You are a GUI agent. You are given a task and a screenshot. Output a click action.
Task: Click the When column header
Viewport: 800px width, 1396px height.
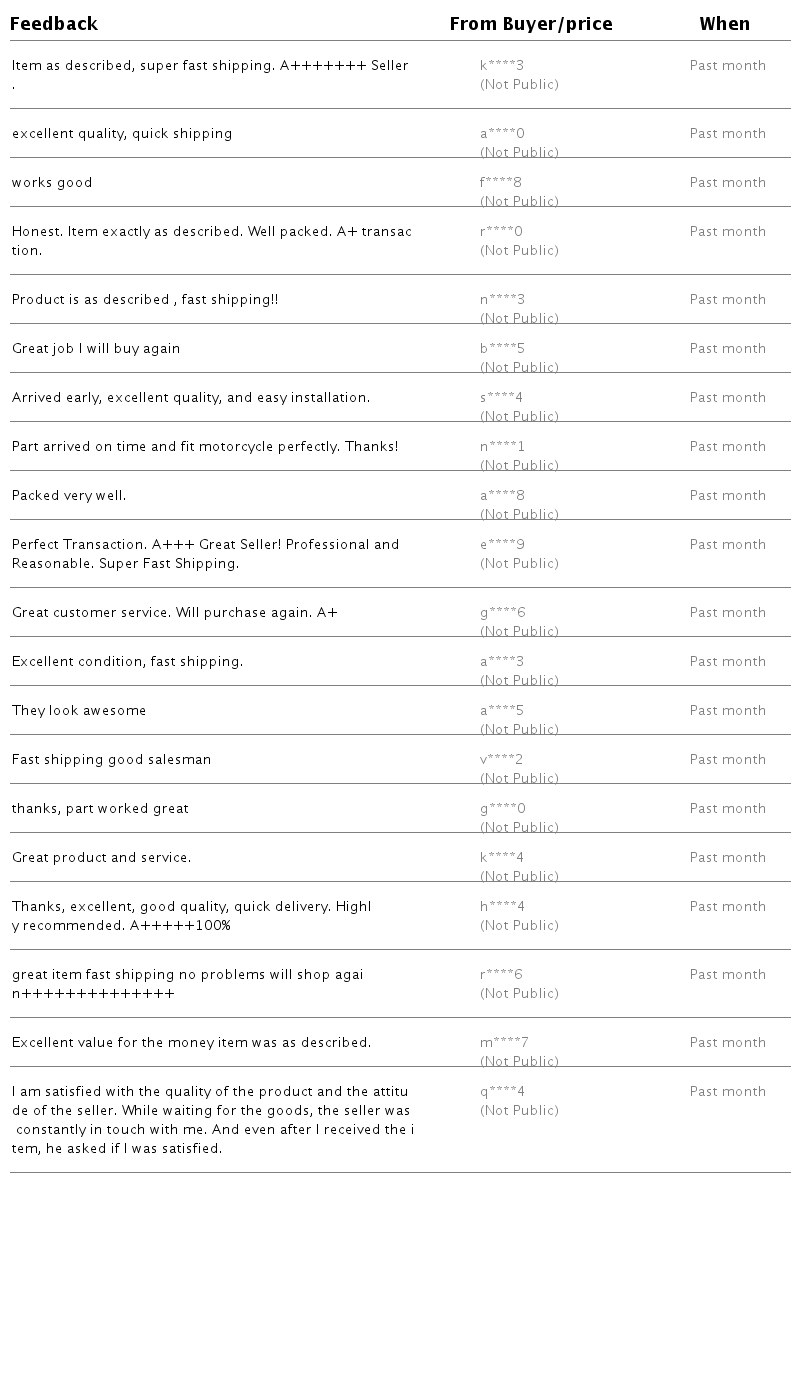click(x=724, y=24)
